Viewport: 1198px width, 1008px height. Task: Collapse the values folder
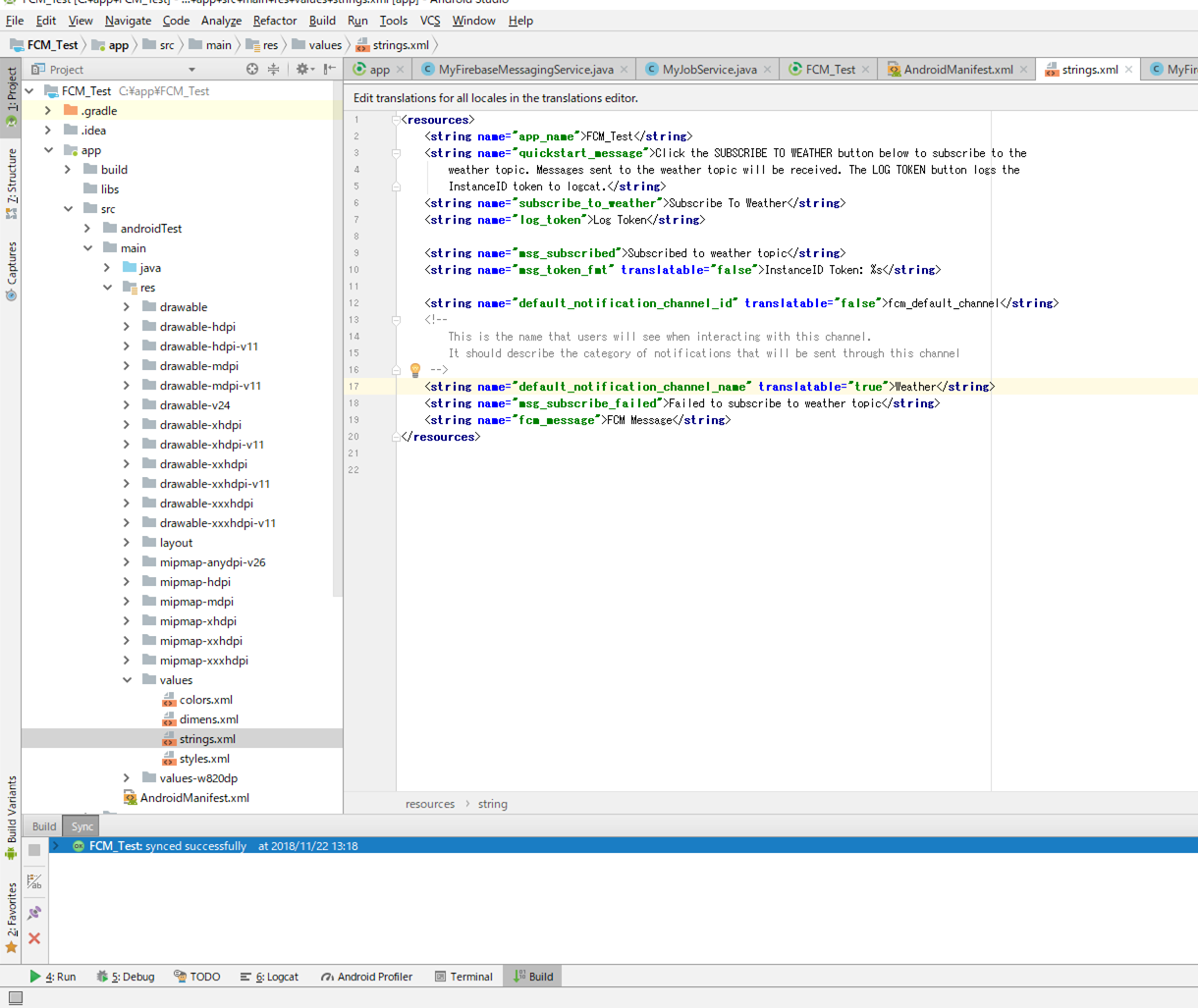coord(127,680)
